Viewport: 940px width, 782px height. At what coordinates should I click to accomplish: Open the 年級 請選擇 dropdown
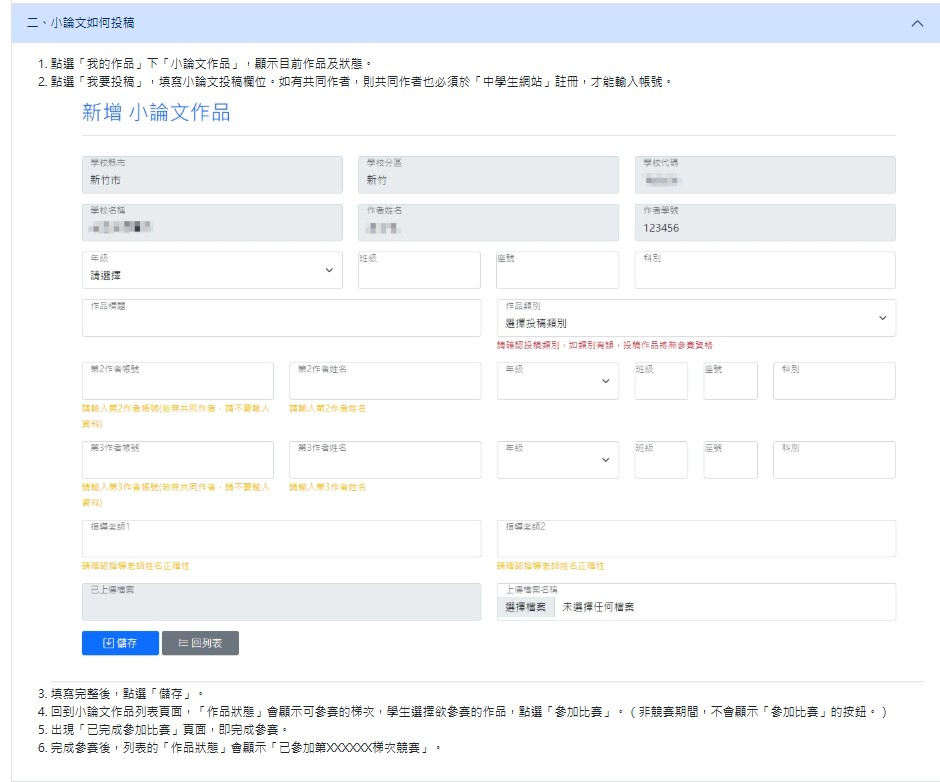tap(212, 270)
